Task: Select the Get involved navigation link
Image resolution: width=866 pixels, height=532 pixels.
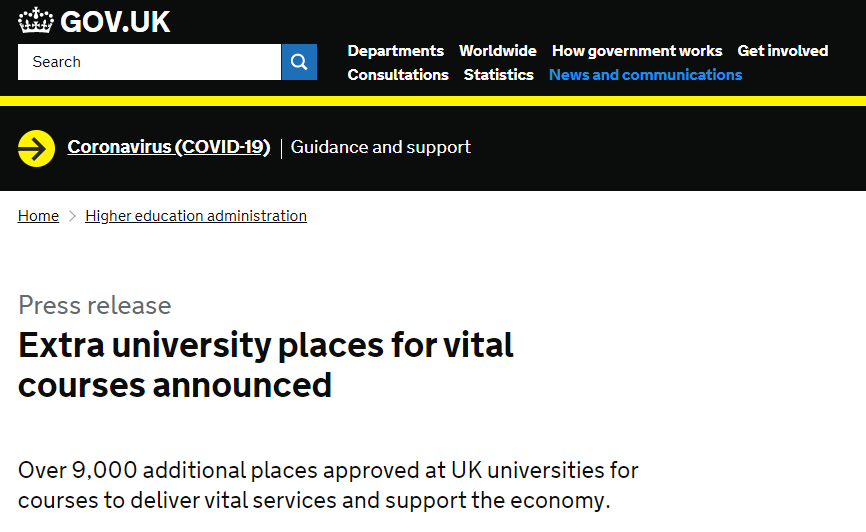Action: [x=783, y=51]
